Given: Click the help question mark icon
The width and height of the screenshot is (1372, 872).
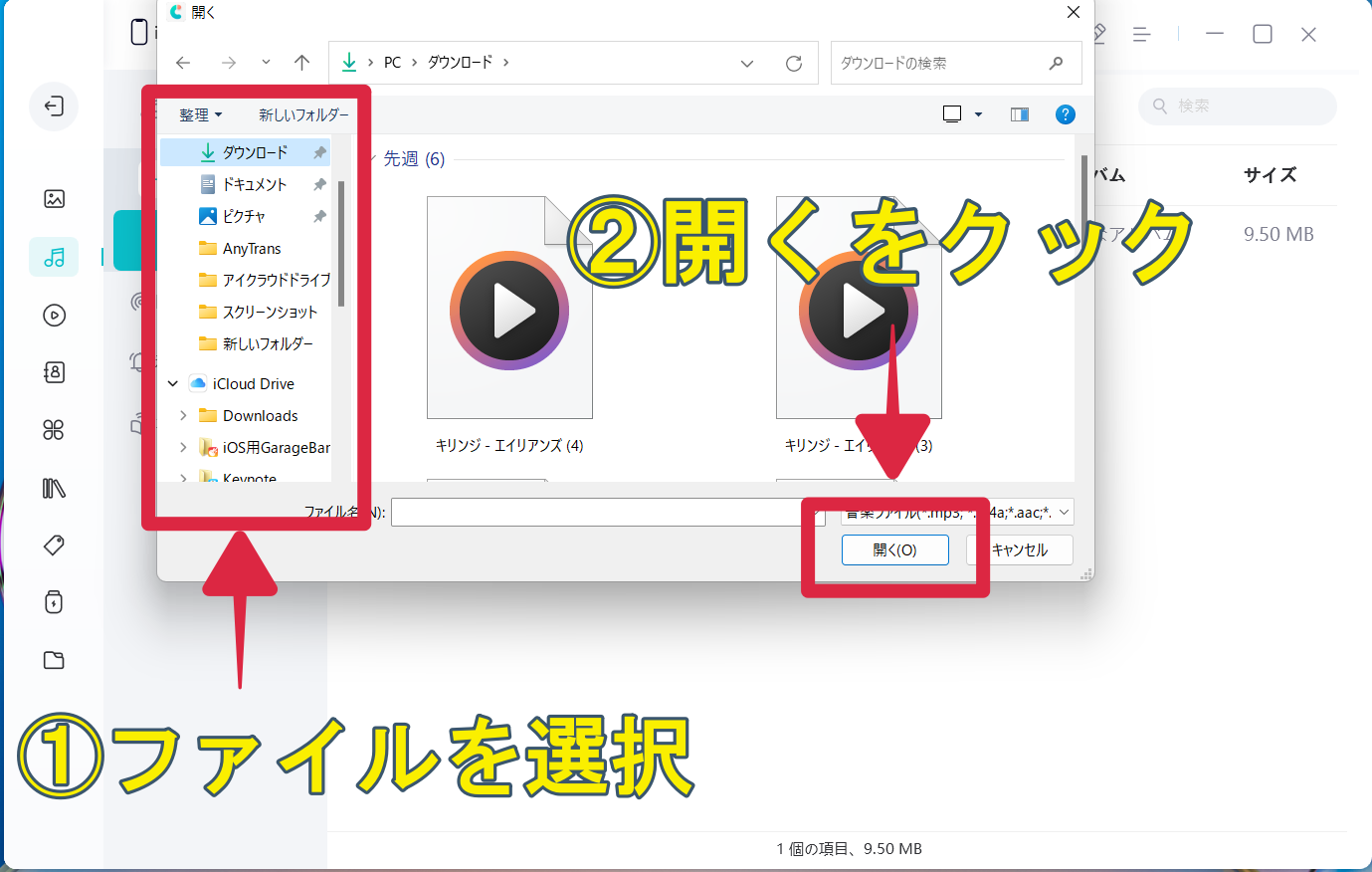Looking at the screenshot, I should [1065, 114].
